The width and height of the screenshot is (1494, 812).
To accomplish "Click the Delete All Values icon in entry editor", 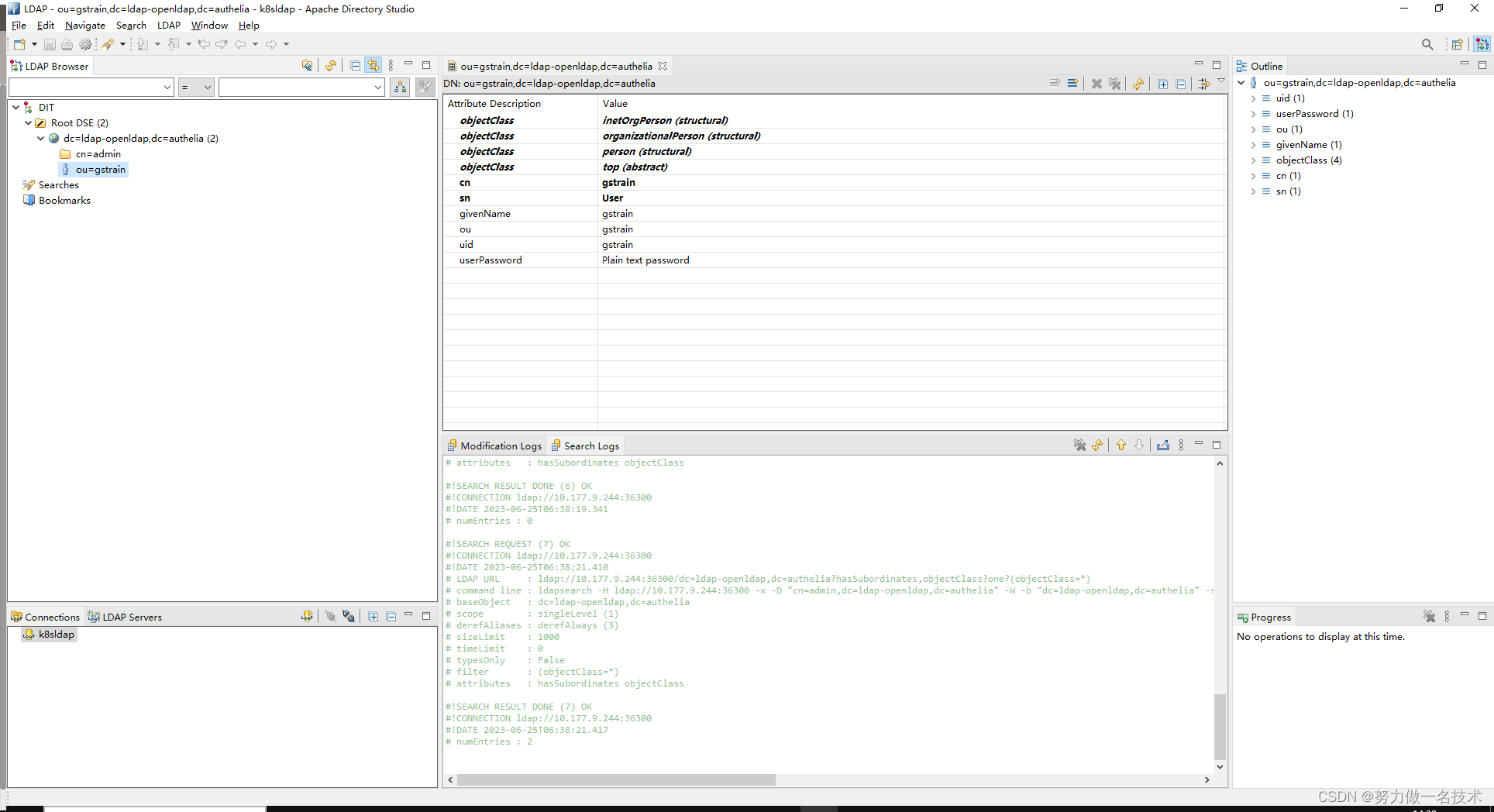I will click(x=1114, y=83).
